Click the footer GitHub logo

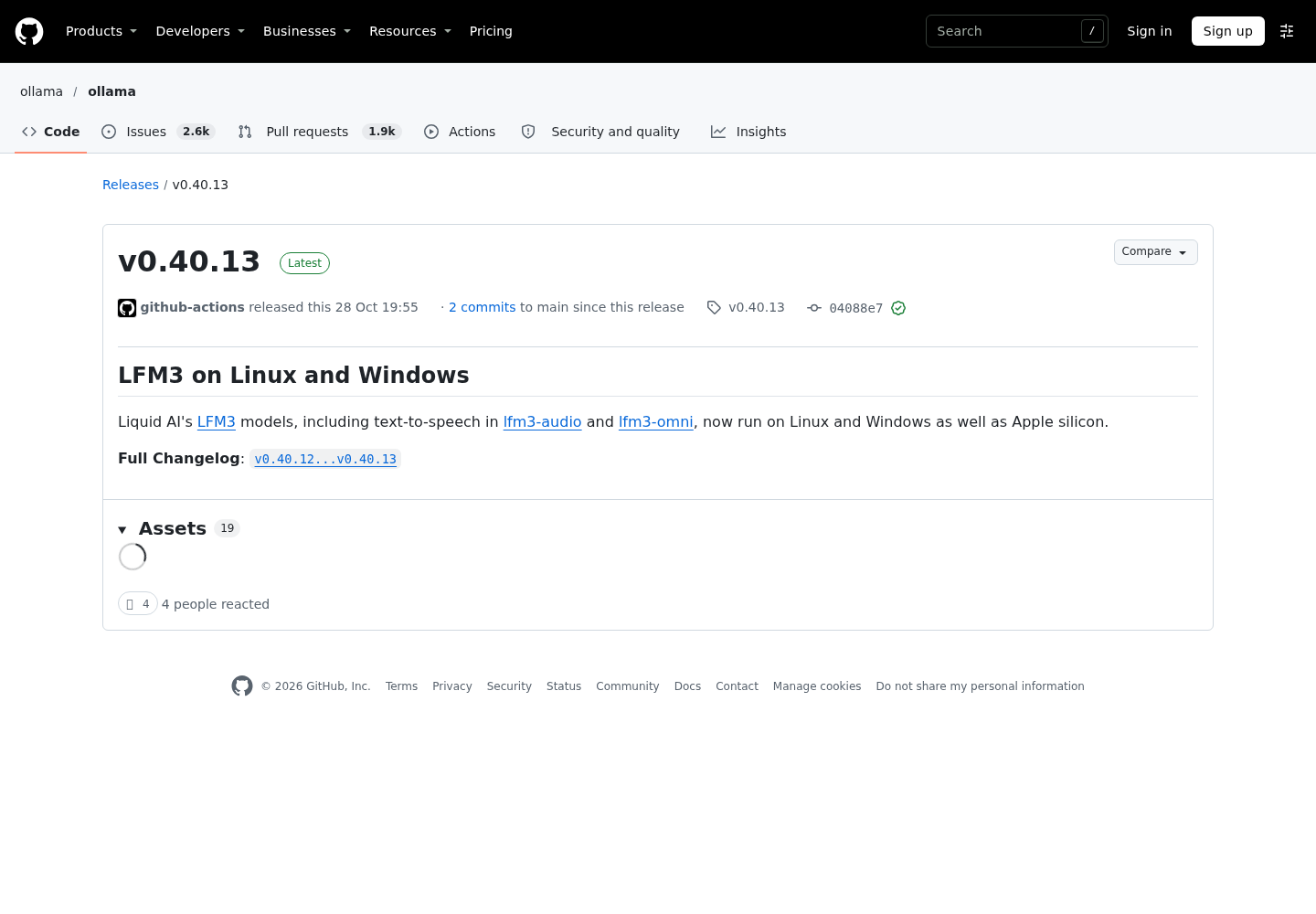242,686
